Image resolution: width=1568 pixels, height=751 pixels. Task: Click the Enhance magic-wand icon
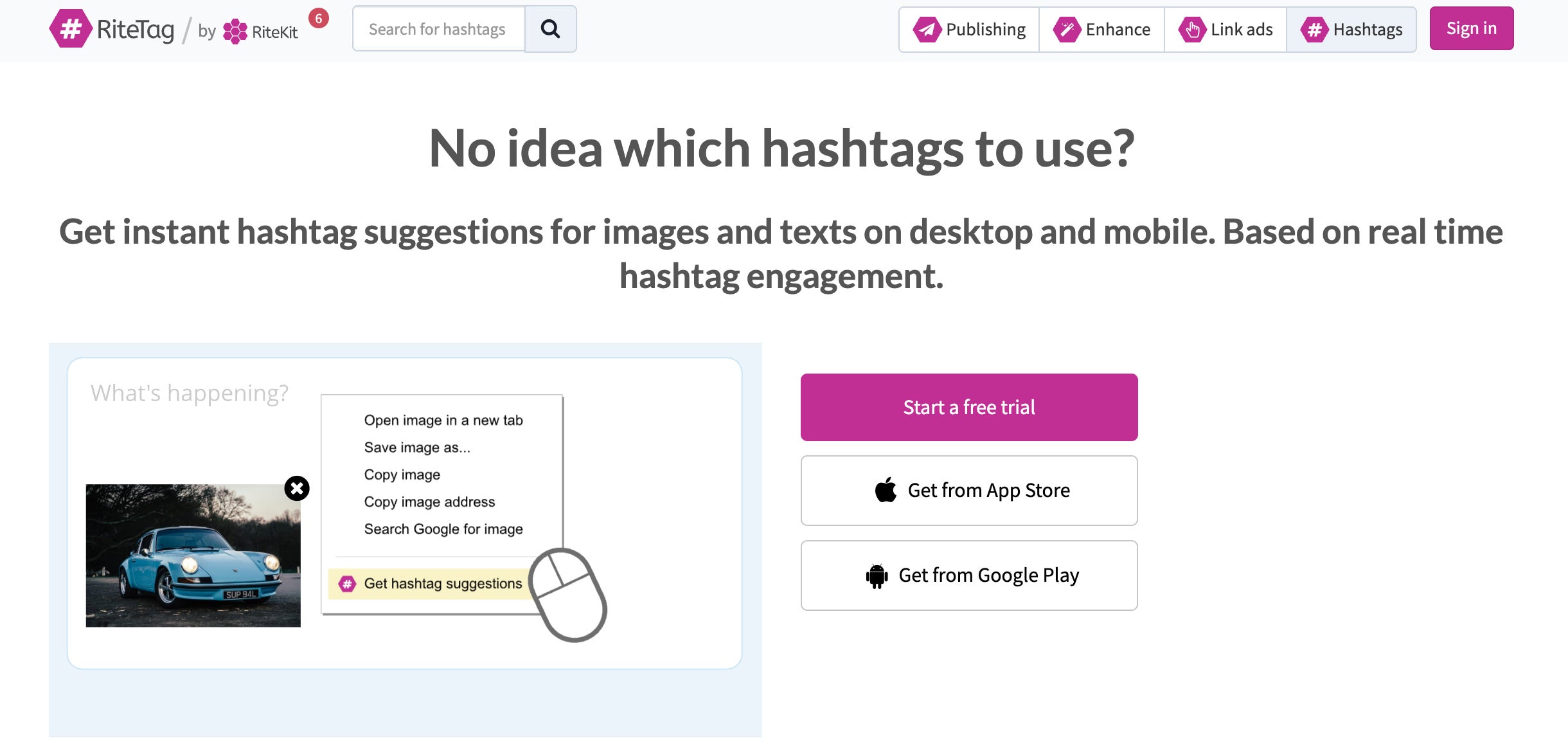tap(1067, 29)
